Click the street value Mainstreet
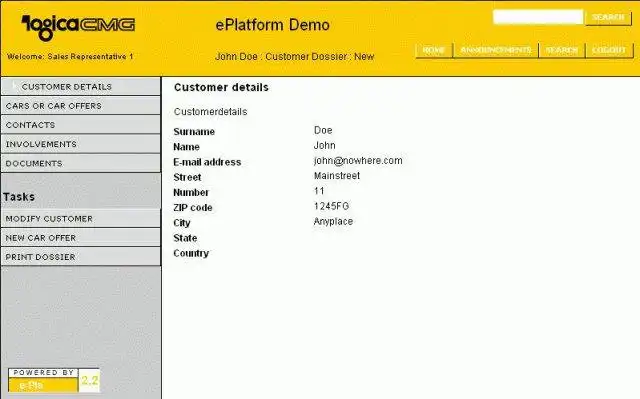This screenshot has height=399, width=640. coord(337,176)
